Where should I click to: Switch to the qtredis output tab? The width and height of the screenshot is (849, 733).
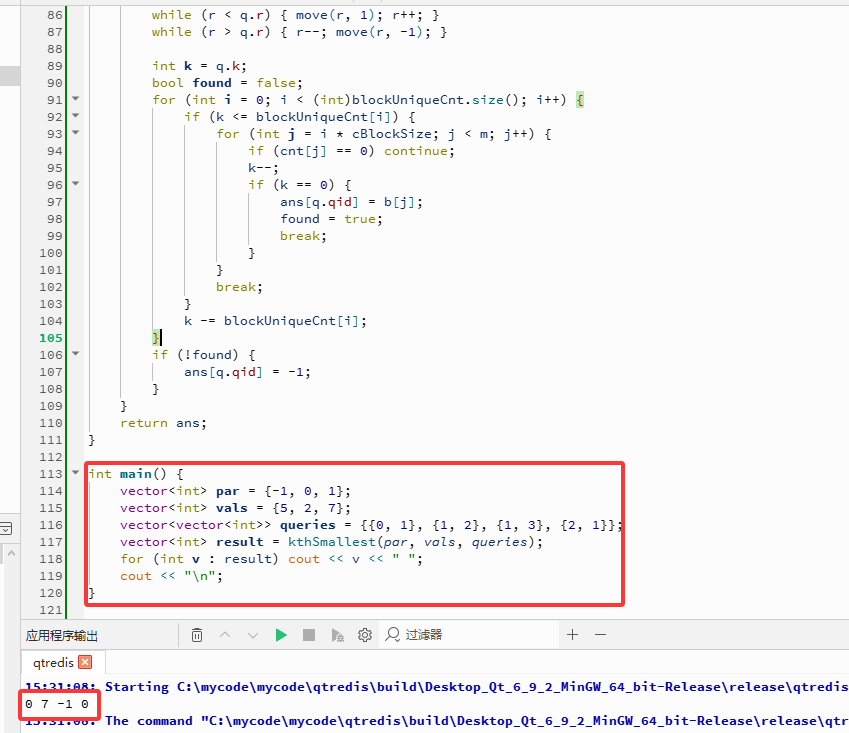point(53,663)
